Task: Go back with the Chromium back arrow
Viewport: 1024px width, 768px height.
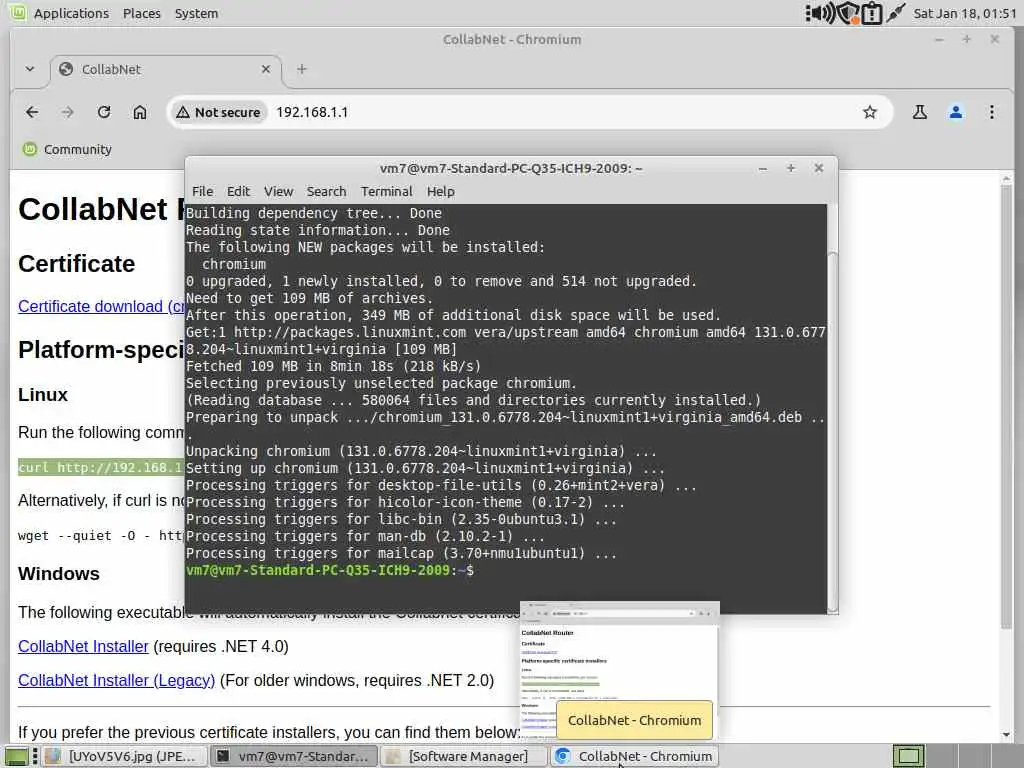Action: 32,112
